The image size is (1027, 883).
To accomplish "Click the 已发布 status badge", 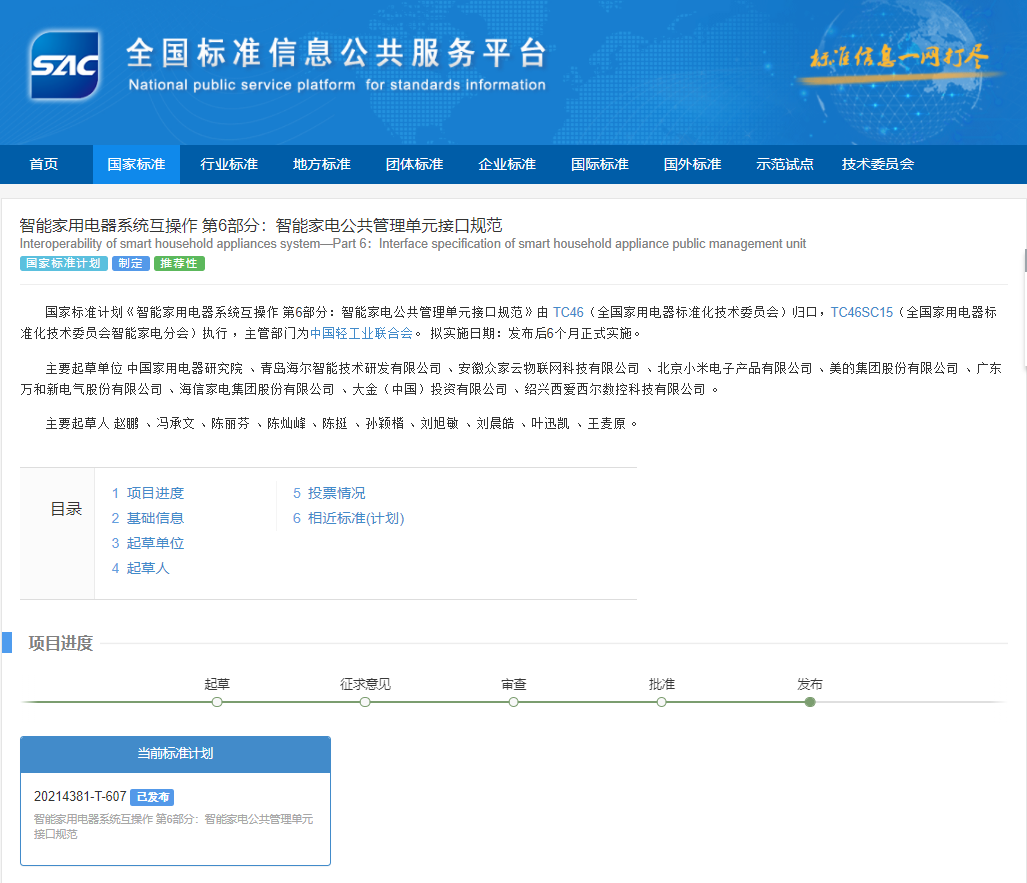I will (152, 797).
